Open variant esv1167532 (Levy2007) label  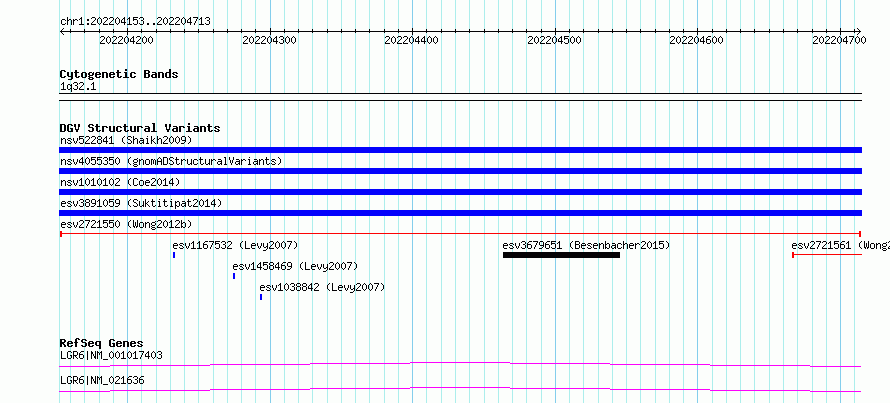tap(235, 245)
